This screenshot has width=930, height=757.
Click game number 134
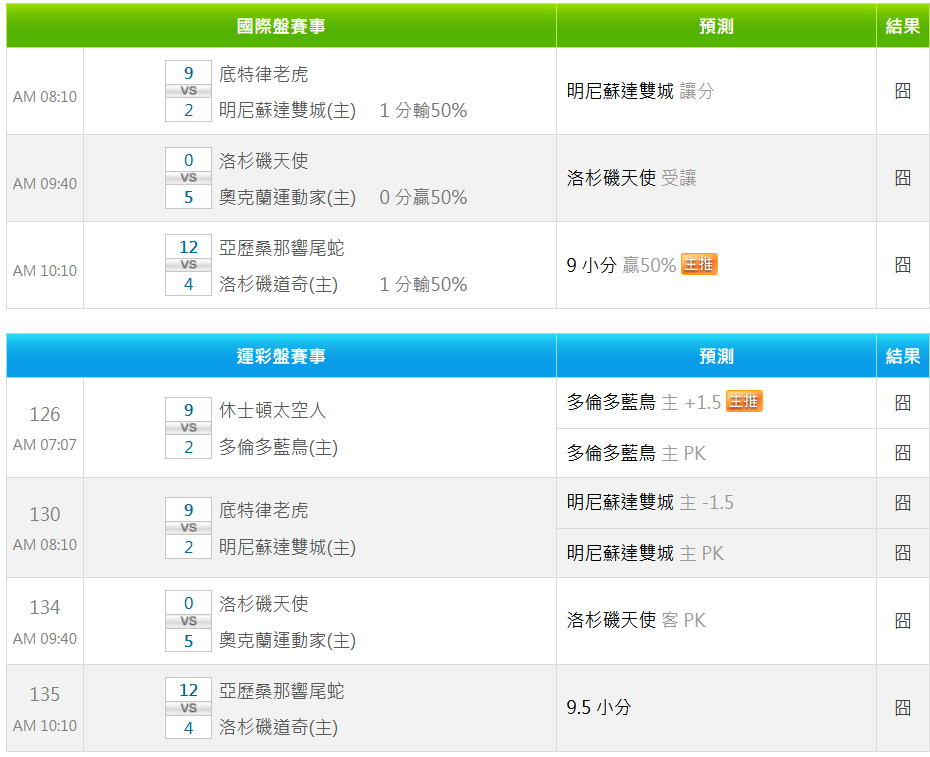point(45,607)
